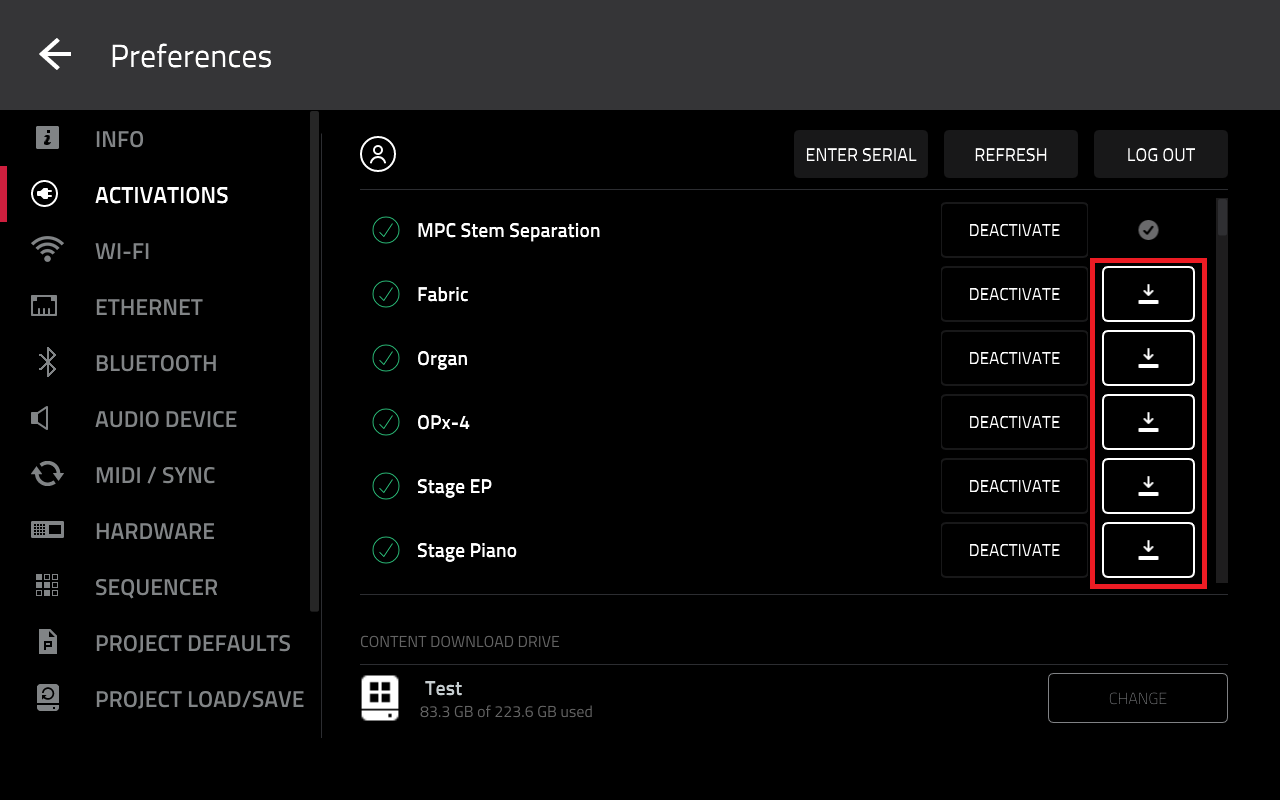Open HARDWARE preferences
This screenshot has height=800, width=1280.
[x=155, y=531]
